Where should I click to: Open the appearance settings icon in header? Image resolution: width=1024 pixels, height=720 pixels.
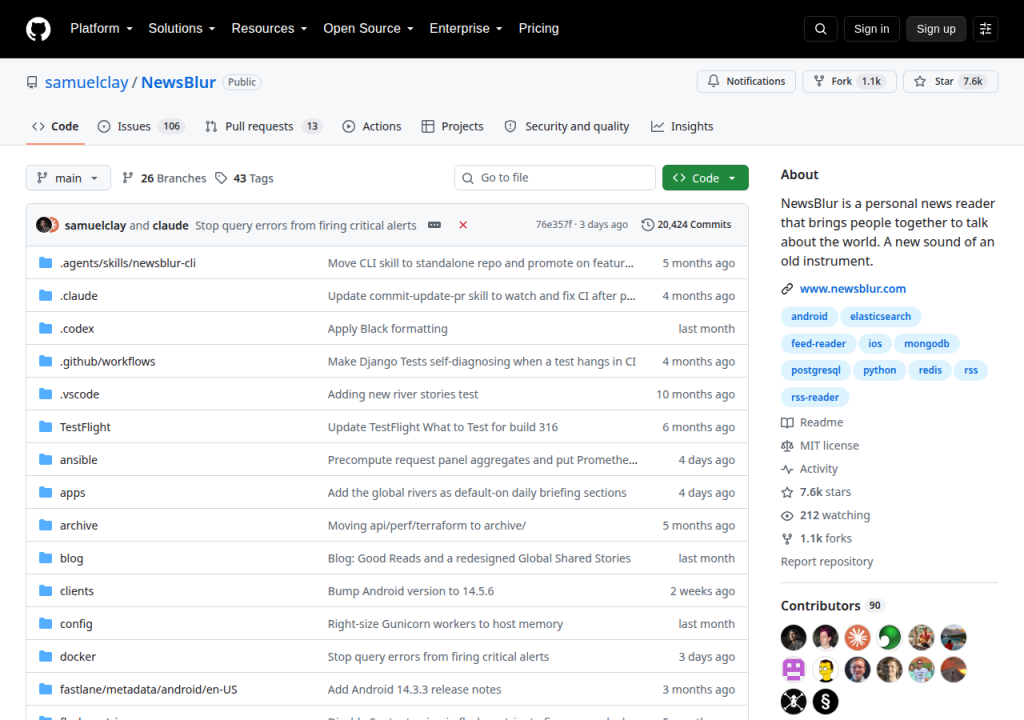pos(985,29)
